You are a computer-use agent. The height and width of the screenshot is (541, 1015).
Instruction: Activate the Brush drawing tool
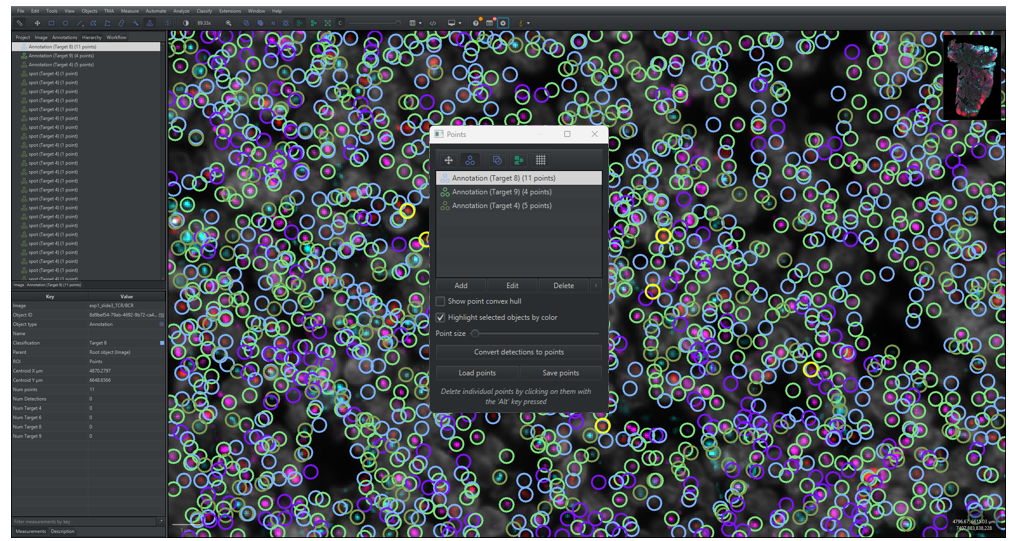(121, 22)
